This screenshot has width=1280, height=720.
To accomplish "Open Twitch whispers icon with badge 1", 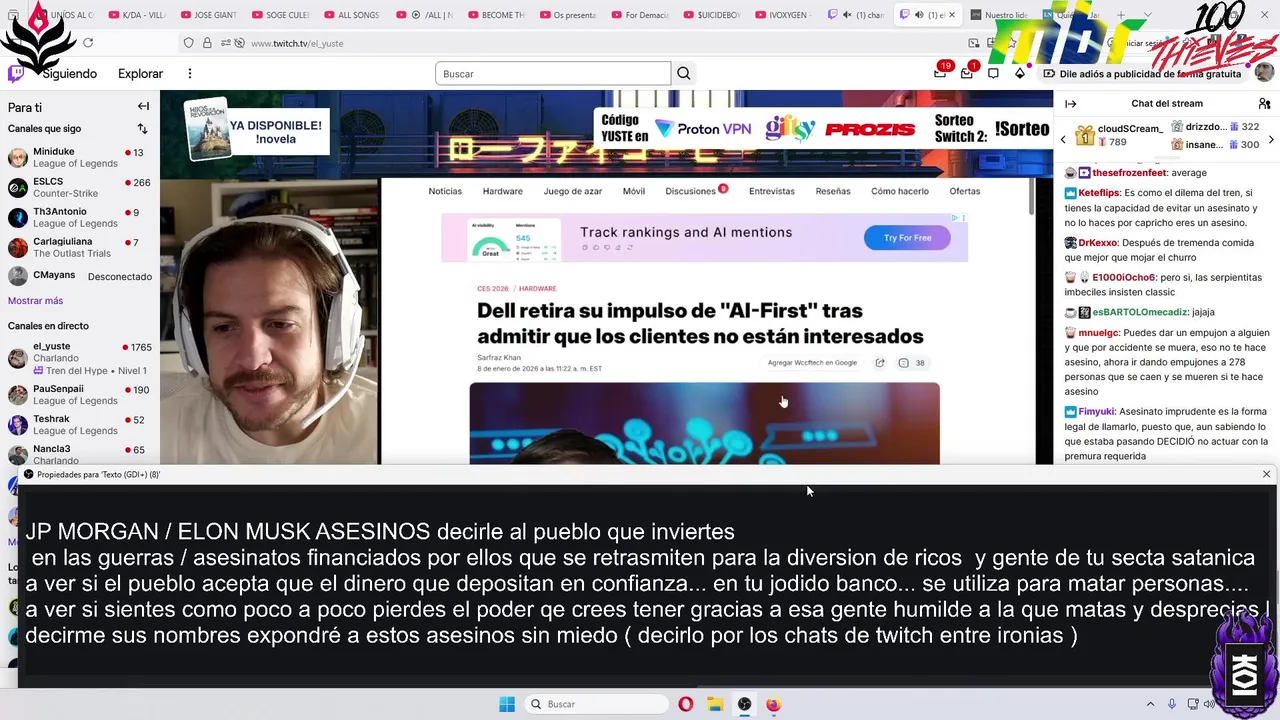I will pos(967,72).
